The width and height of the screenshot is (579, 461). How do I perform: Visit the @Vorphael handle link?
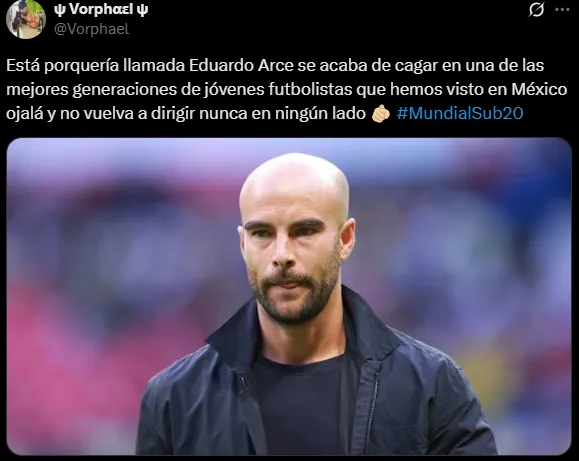point(92,29)
